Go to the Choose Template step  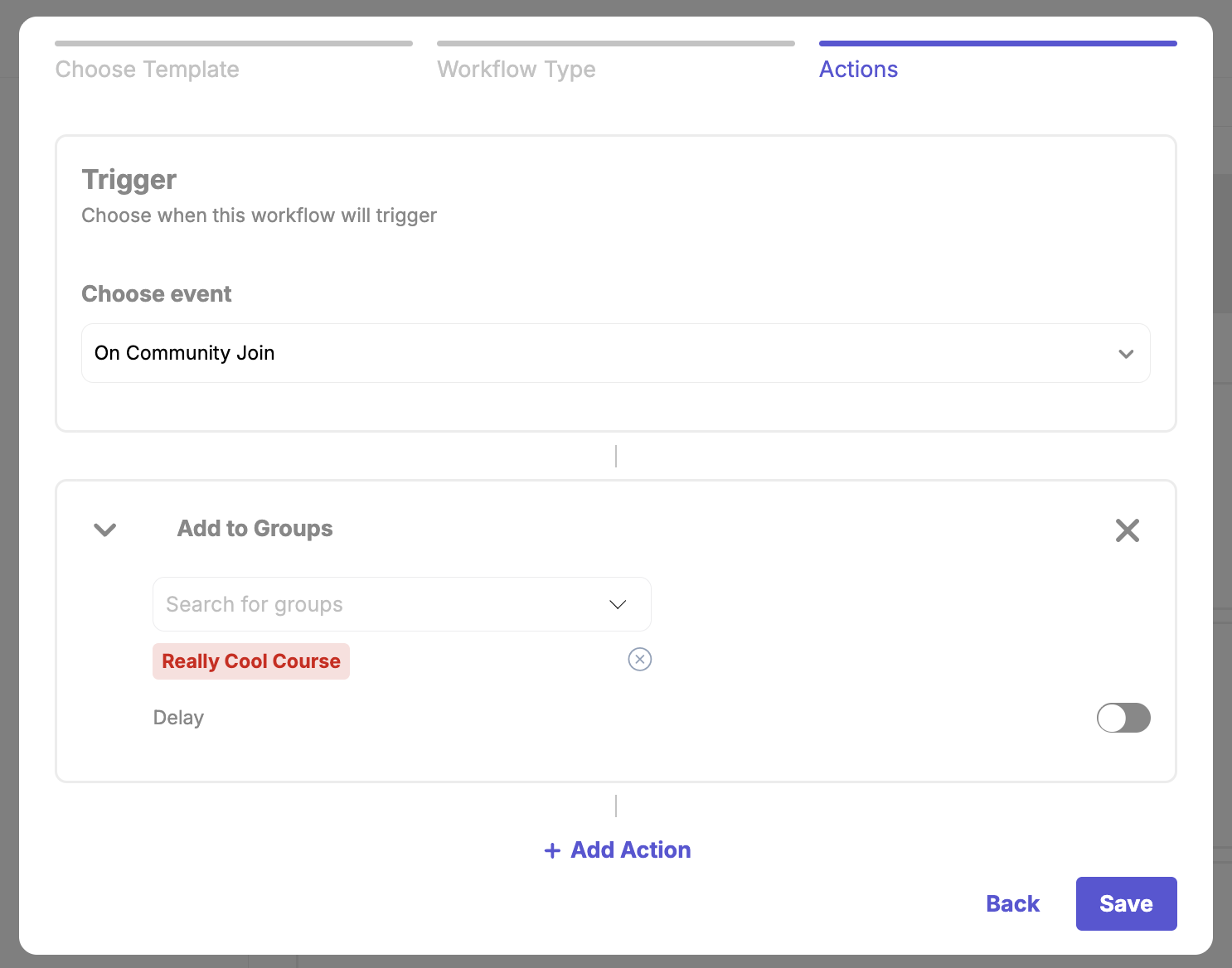pos(148,70)
